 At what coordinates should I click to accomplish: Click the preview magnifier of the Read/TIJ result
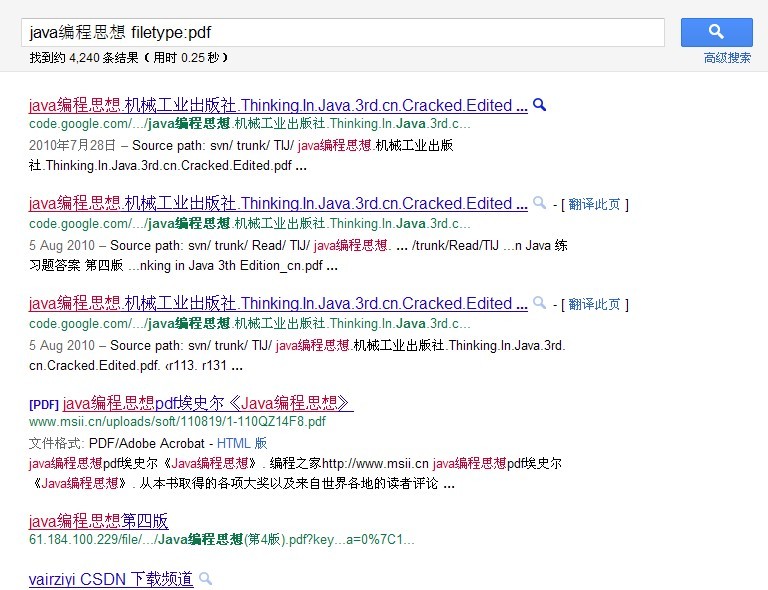[539, 203]
